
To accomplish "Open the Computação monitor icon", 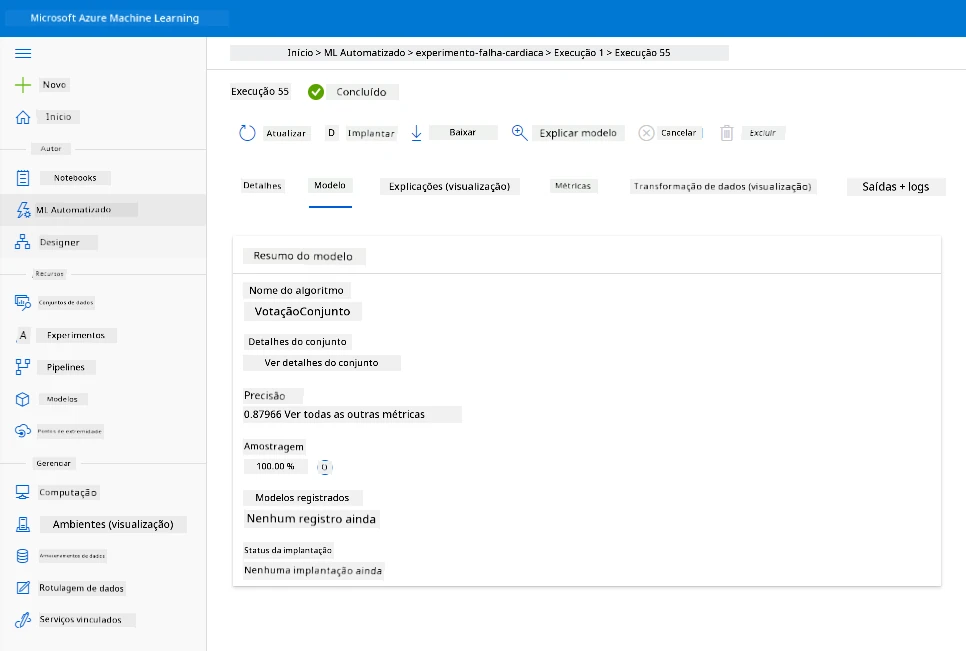I will pos(23,492).
